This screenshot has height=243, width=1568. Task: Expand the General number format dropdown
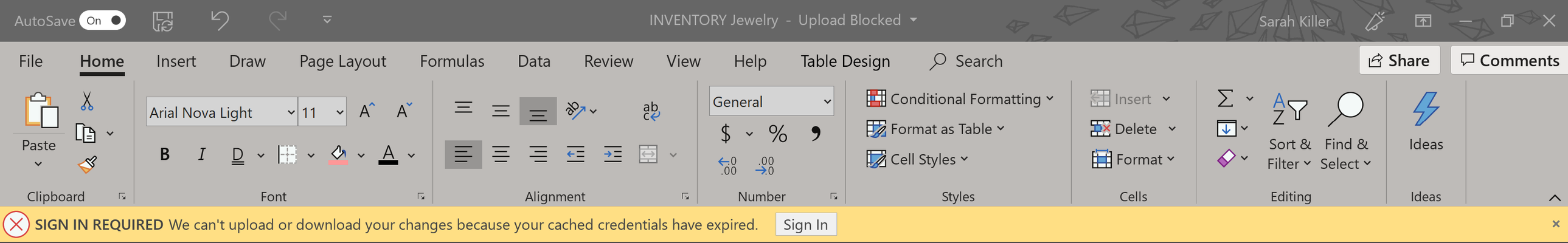tap(827, 101)
